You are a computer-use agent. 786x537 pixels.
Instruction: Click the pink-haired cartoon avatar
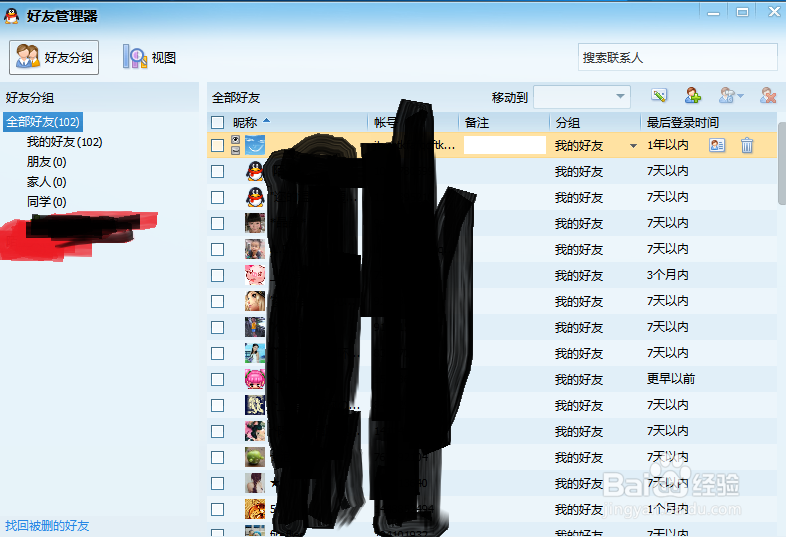(x=255, y=379)
